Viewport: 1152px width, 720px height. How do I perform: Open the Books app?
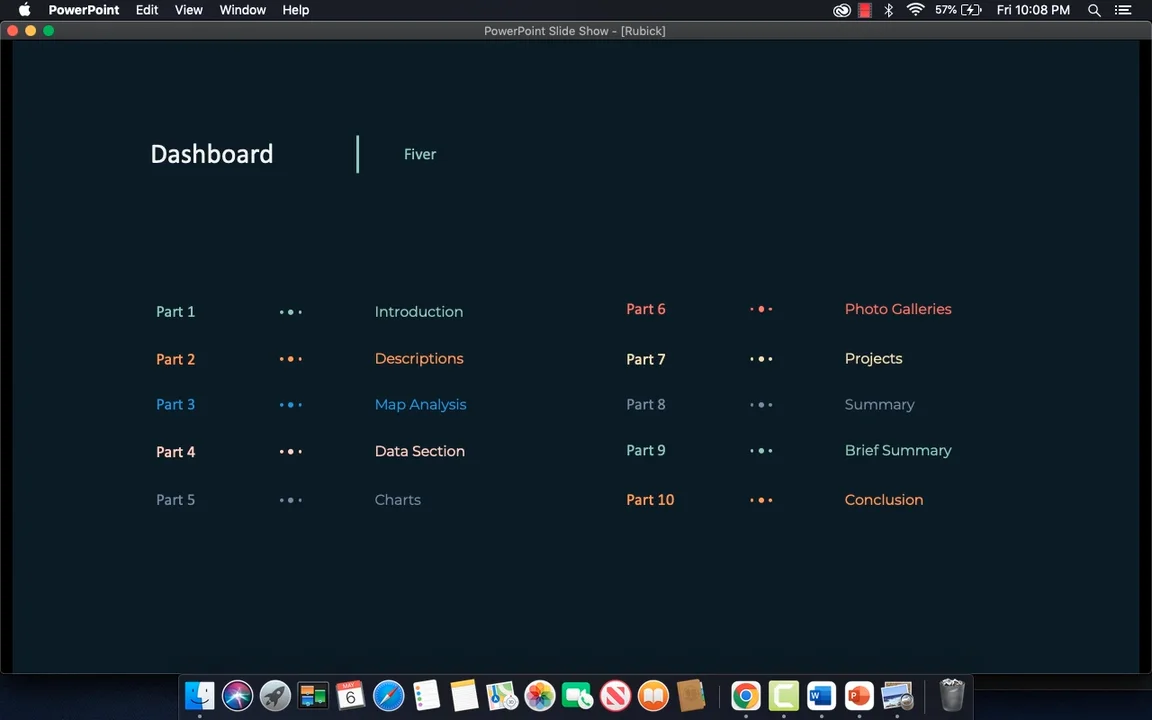coord(653,695)
